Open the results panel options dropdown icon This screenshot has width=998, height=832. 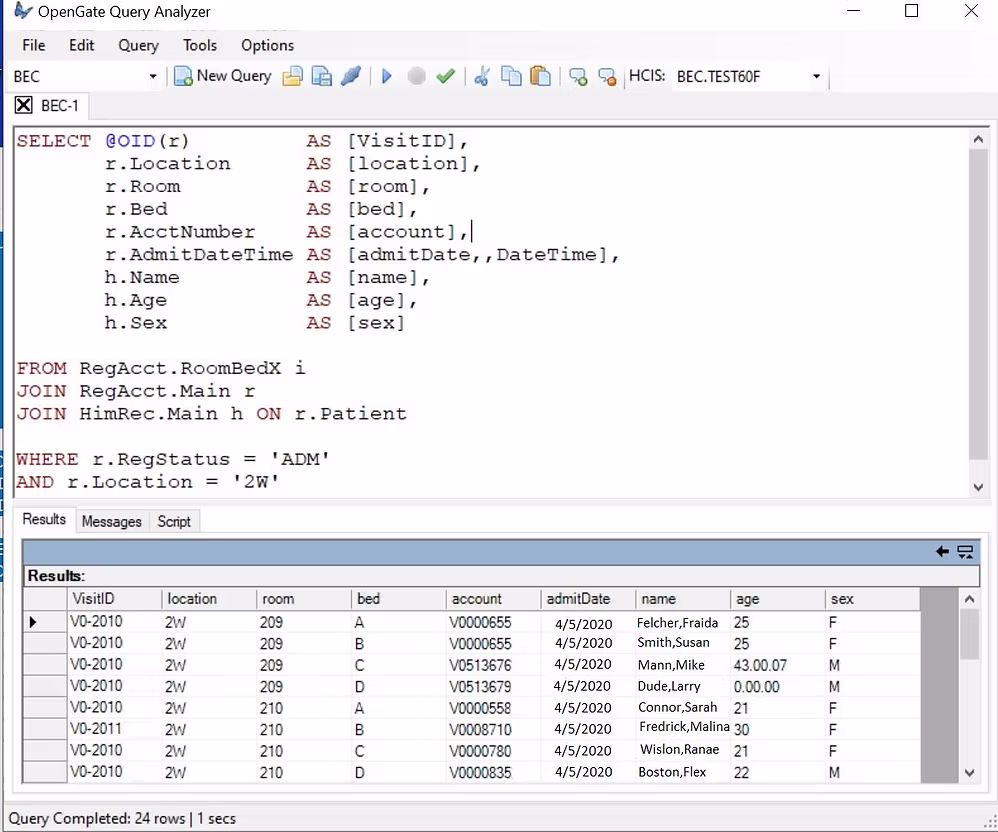pos(965,551)
